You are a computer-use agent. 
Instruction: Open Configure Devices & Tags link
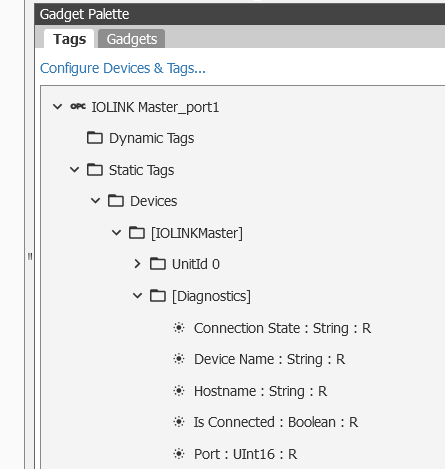pyautogui.click(x=123, y=68)
